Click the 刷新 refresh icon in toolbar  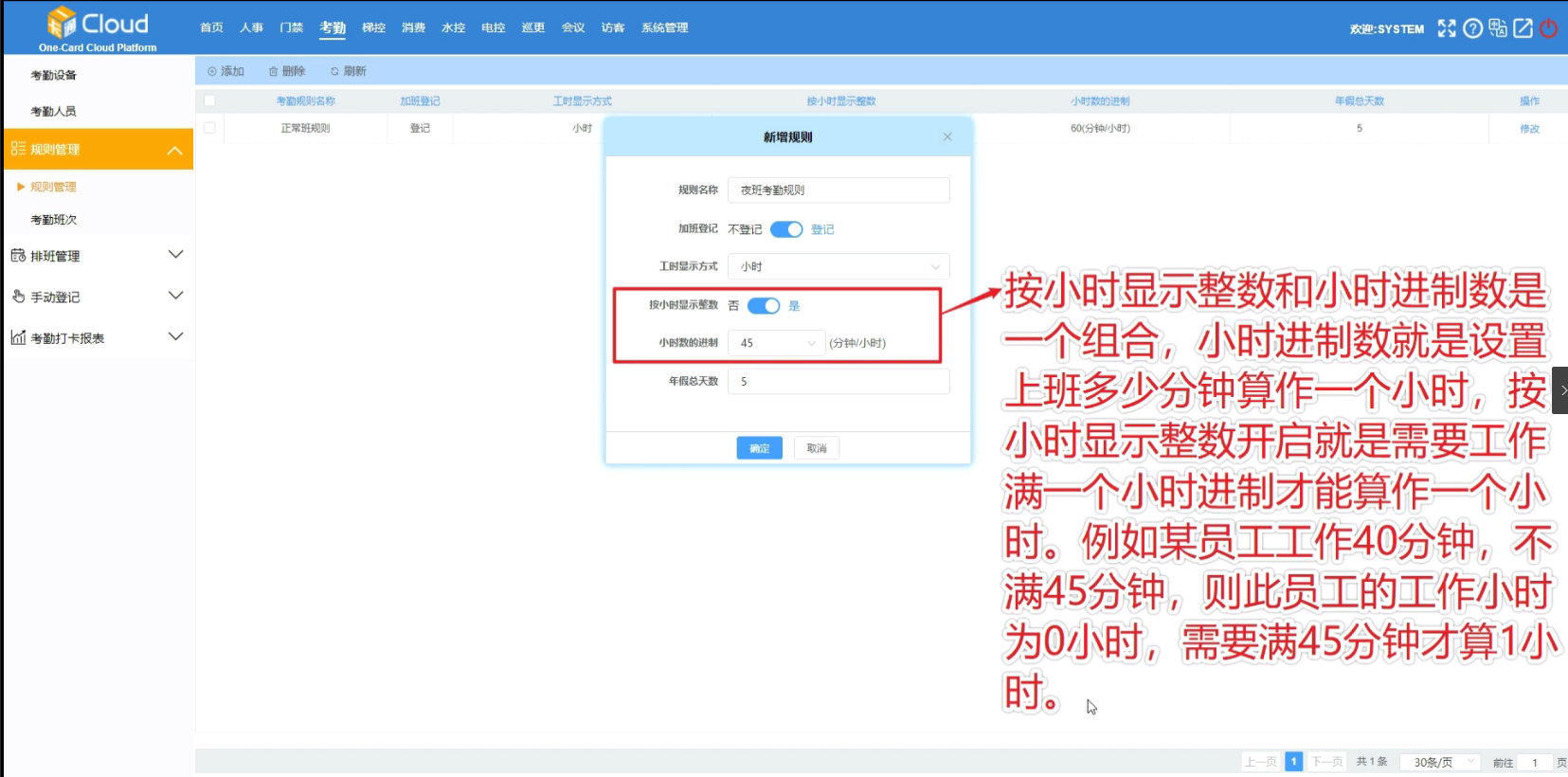point(334,72)
